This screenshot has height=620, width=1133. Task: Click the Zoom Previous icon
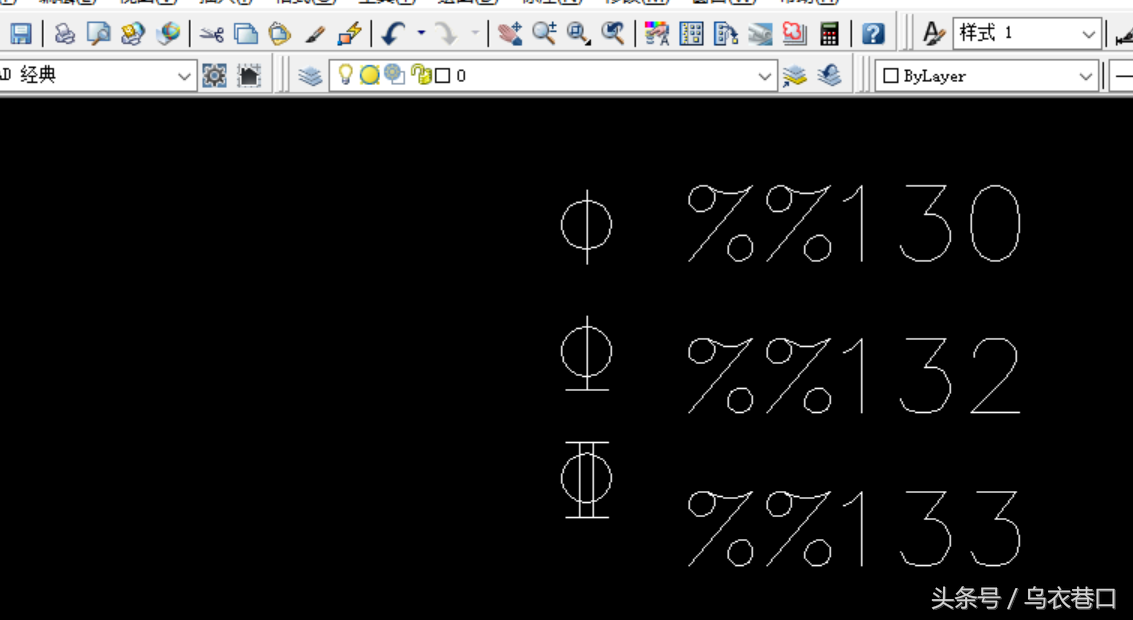pos(613,33)
